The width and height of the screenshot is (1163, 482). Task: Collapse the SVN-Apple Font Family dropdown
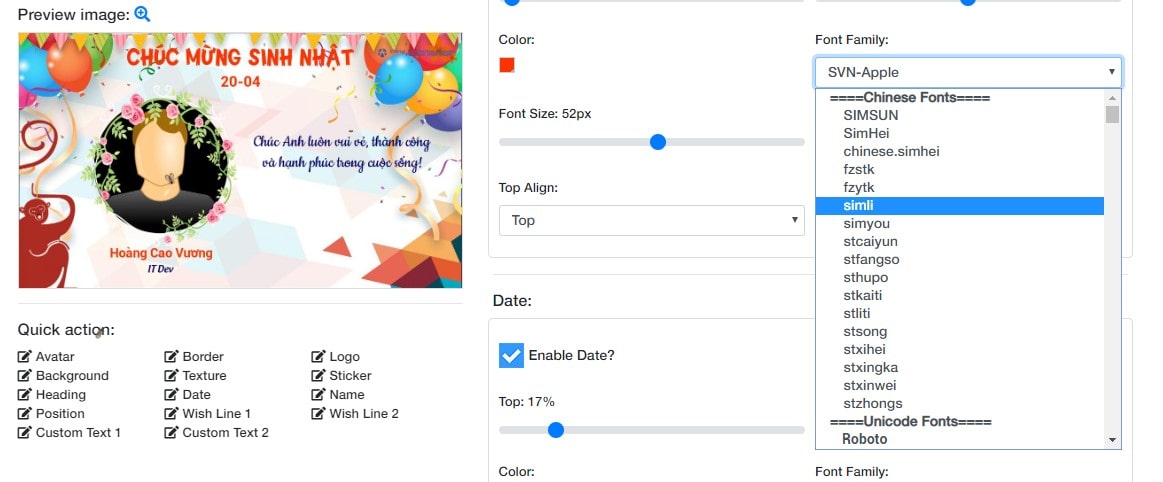[967, 72]
